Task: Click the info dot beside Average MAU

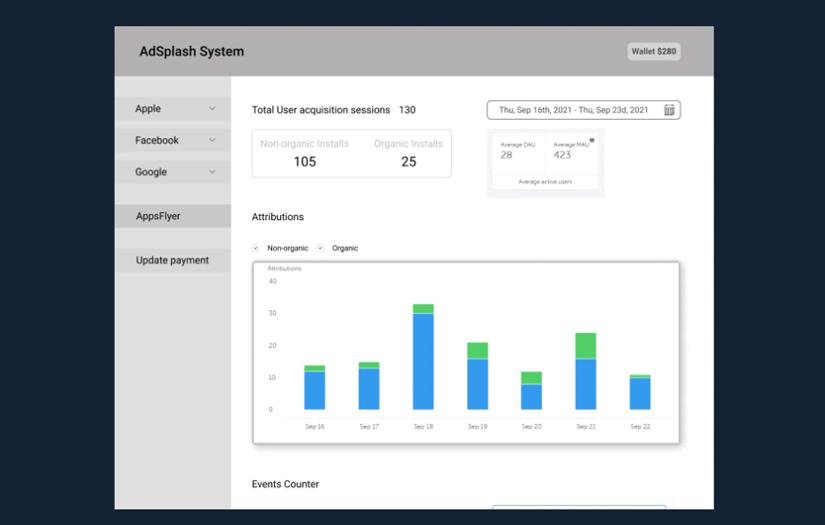Action: (592, 140)
